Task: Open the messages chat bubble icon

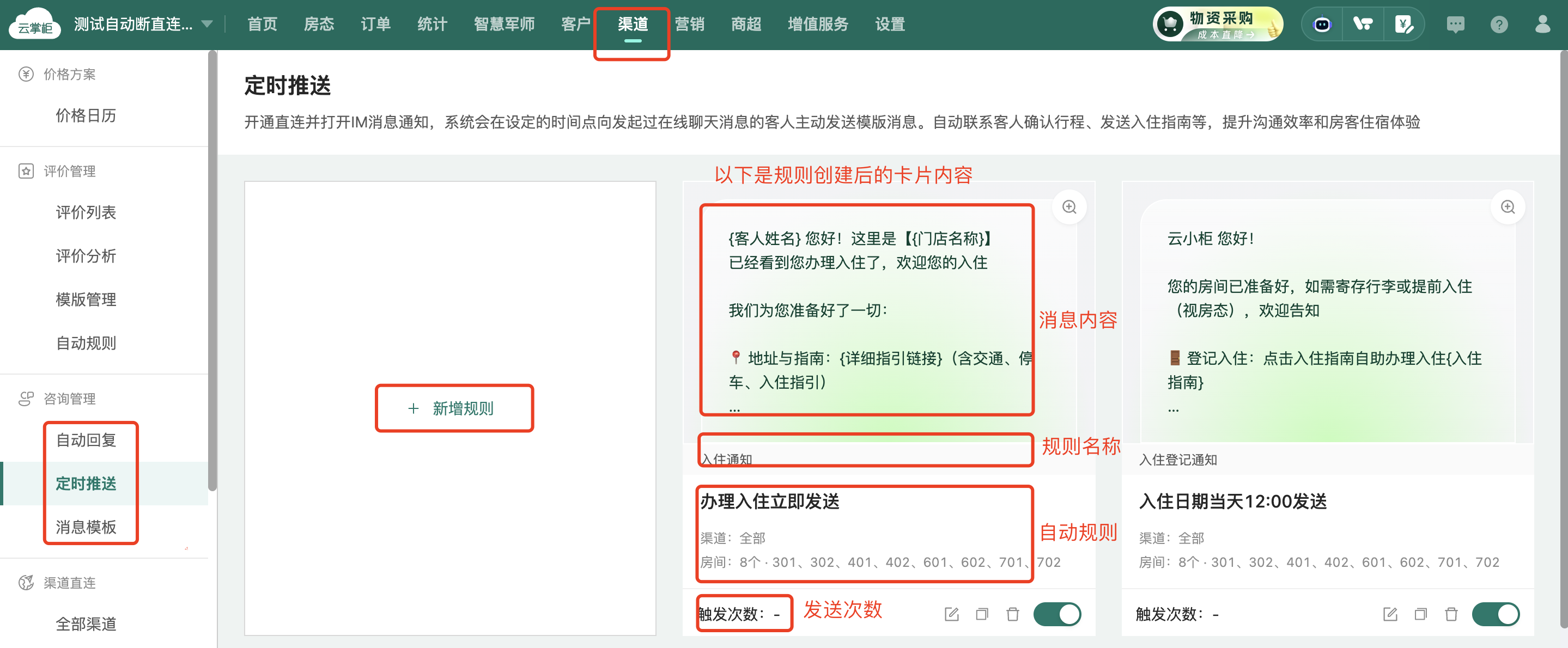Action: (1455, 25)
